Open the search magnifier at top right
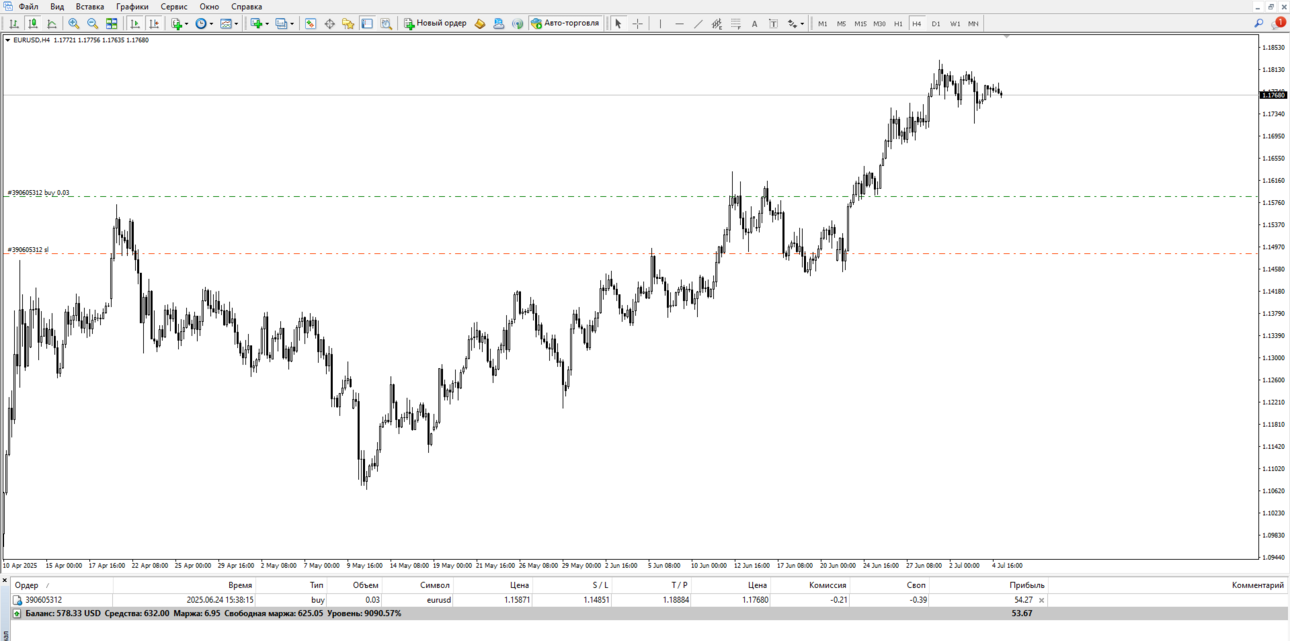The height and width of the screenshot is (641, 1290). coord(1258,23)
